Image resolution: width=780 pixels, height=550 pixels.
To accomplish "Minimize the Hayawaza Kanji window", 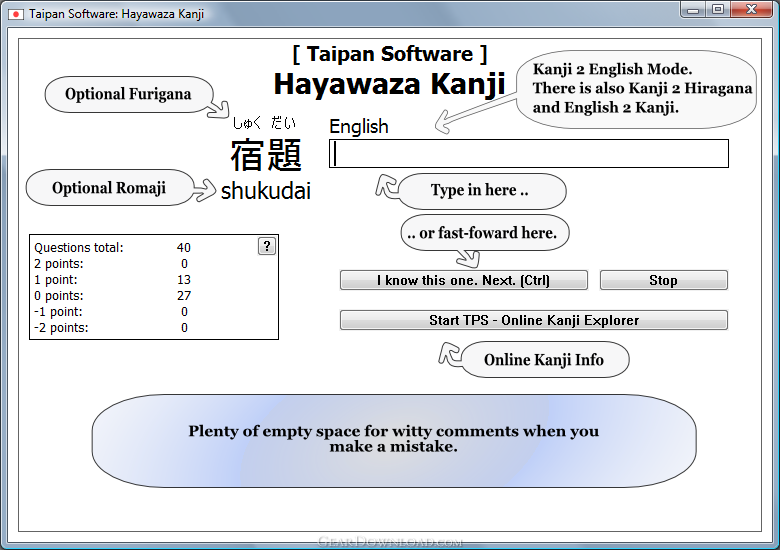I will point(693,9).
